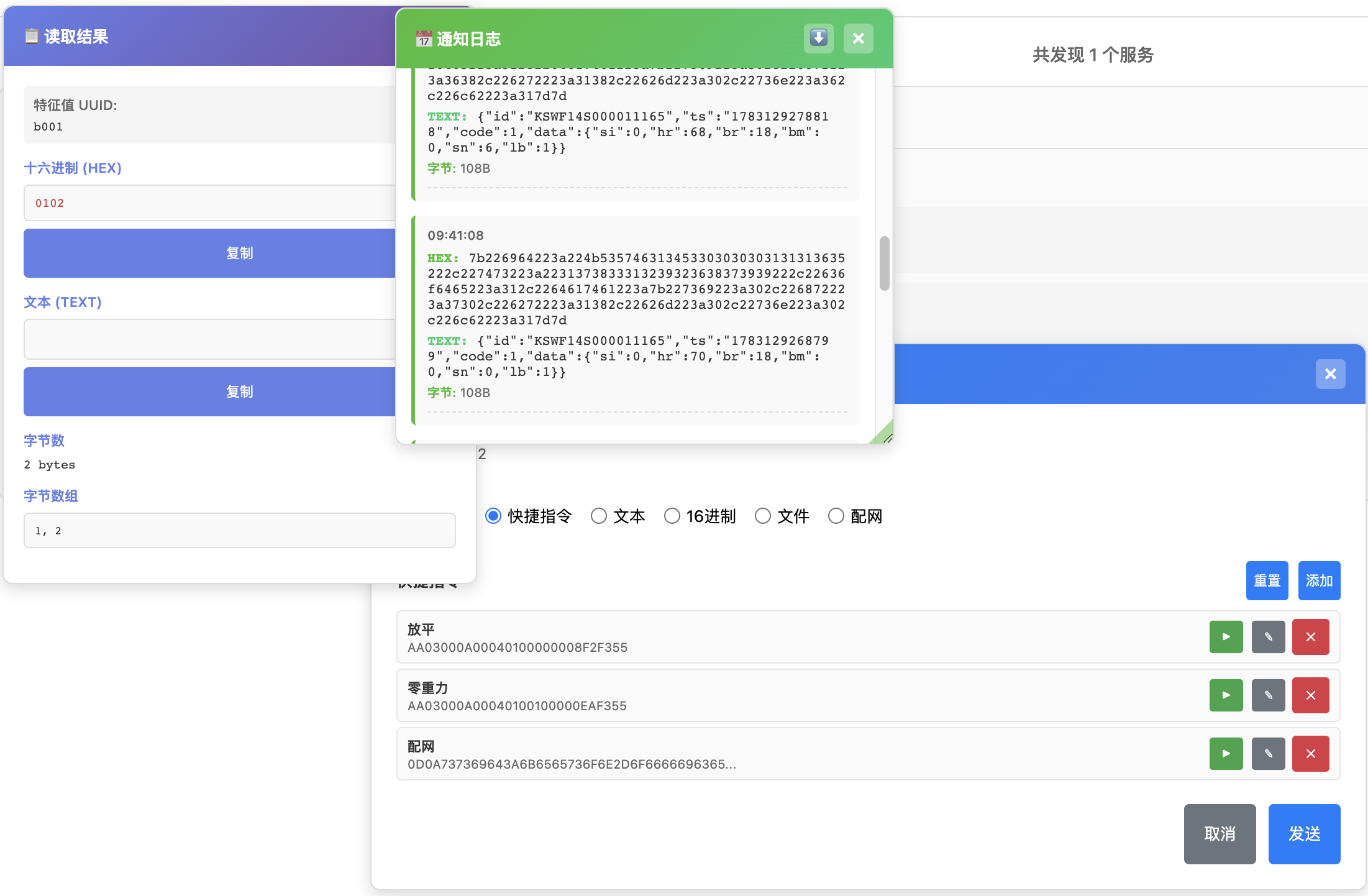This screenshot has height=896, width=1368.
Task: Select the 配网 radio option
Action: point(836,516)
